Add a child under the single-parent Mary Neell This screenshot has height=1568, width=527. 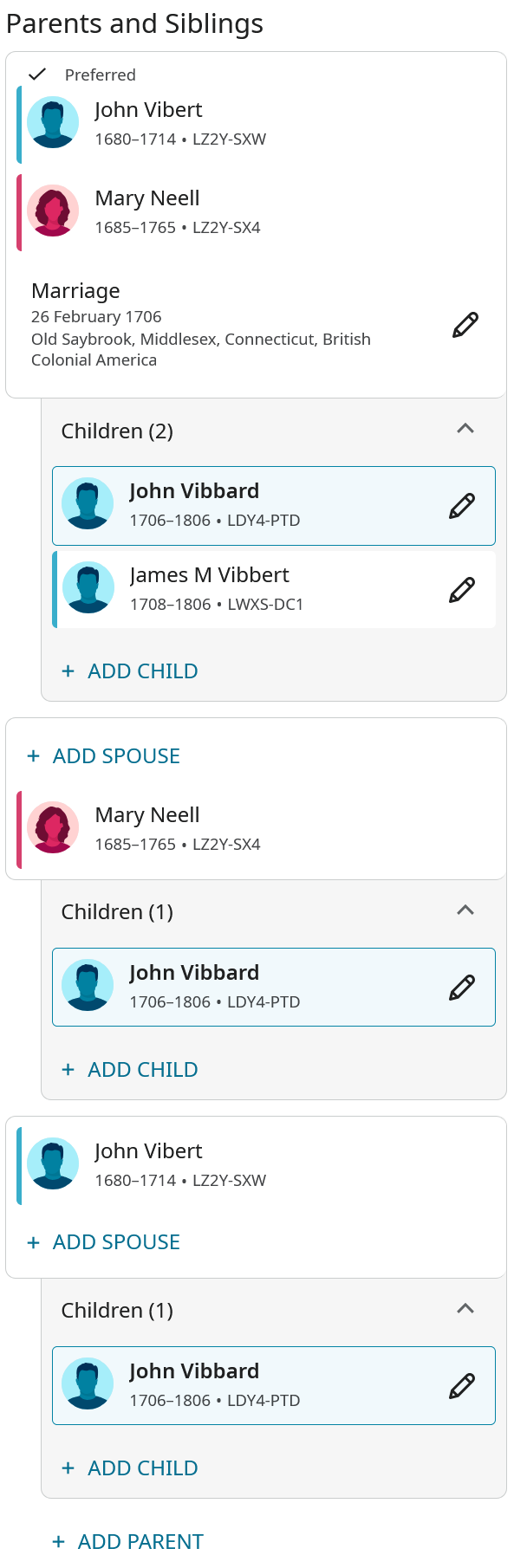point(130,1070)
